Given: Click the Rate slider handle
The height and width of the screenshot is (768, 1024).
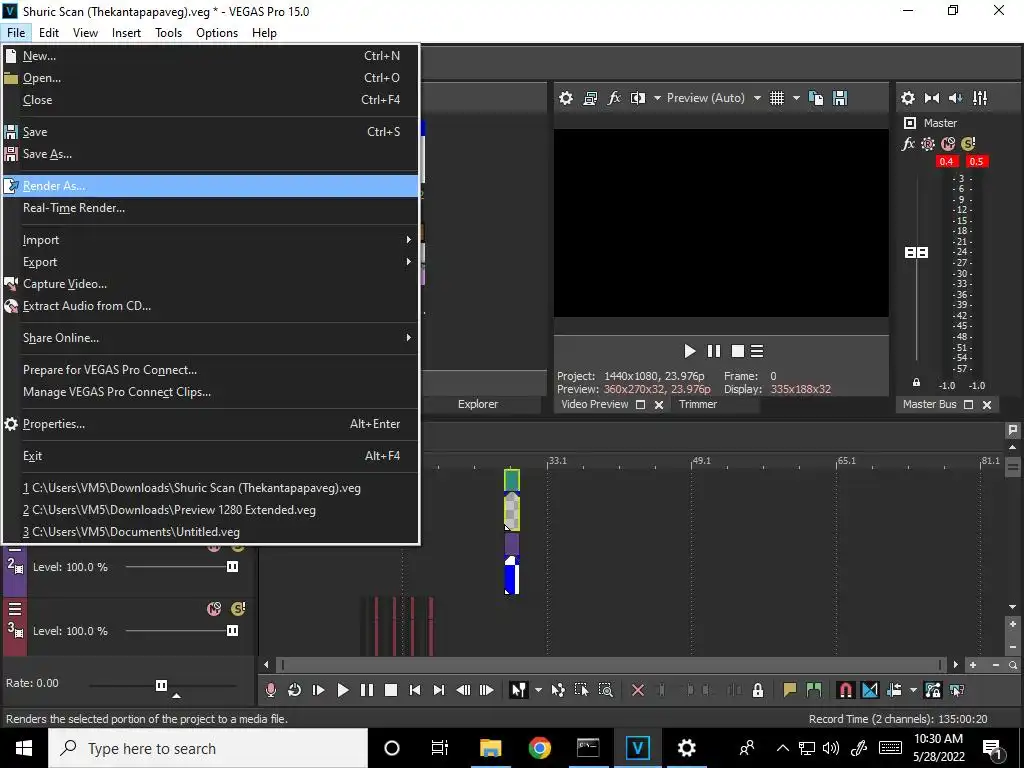Looking at the screenshot, I should click(161, 685).
